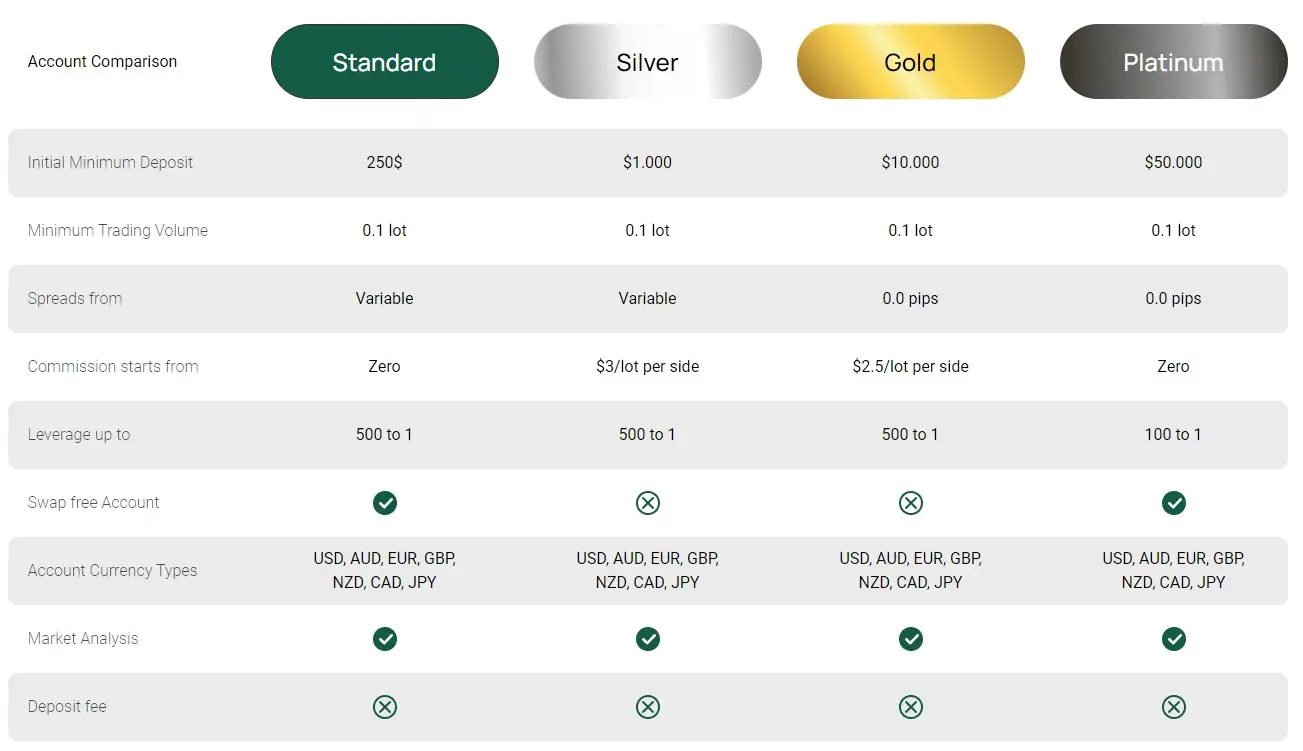The image size is (1303, 751).
Task: Click Platinum's Swap free Account checkmark
Action: 1174,503
